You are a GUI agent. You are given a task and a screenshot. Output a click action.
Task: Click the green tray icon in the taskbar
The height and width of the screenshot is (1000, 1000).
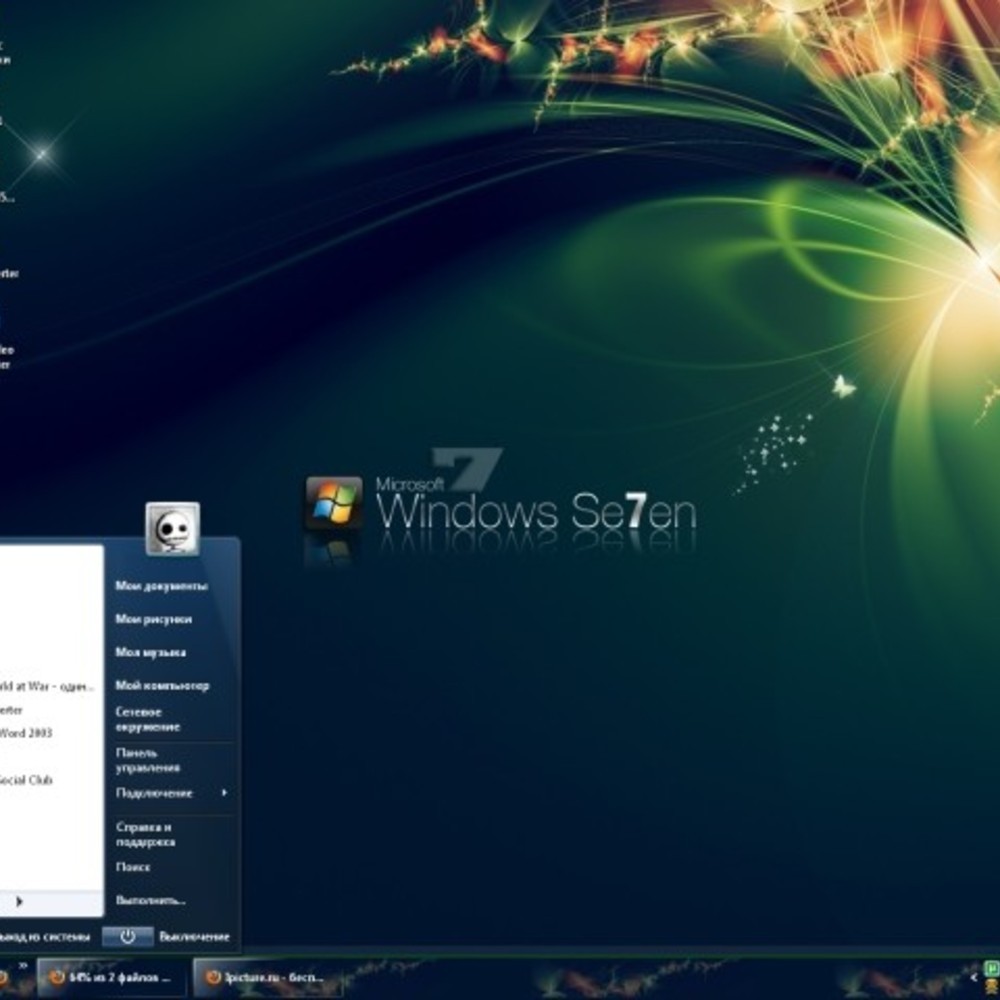pos(992,969)
